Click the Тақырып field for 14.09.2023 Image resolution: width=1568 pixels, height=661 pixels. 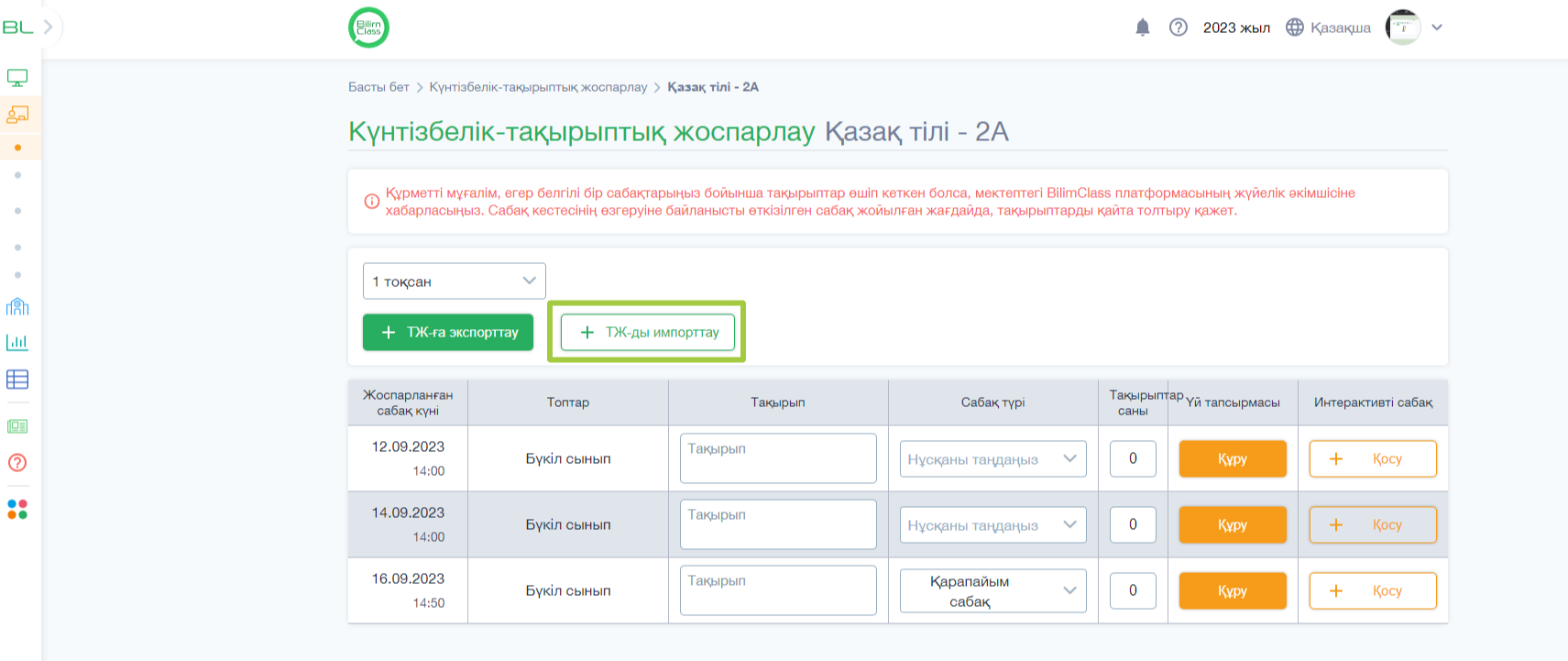coord(778,524)
